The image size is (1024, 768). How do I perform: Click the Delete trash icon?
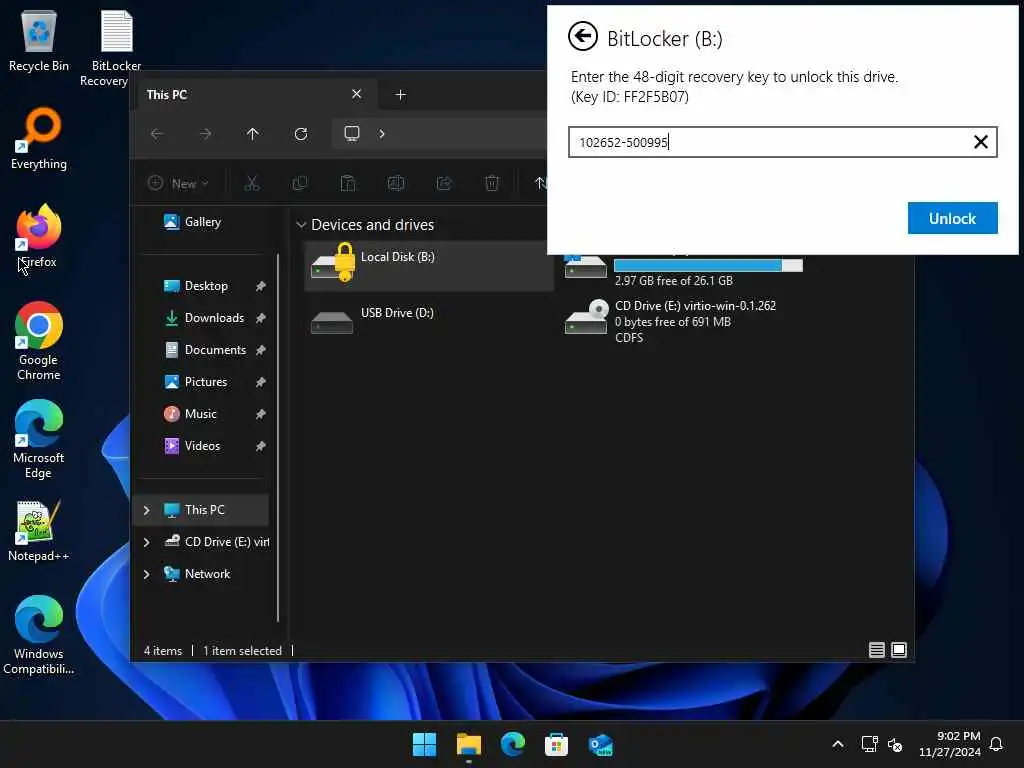coord(492,184)
